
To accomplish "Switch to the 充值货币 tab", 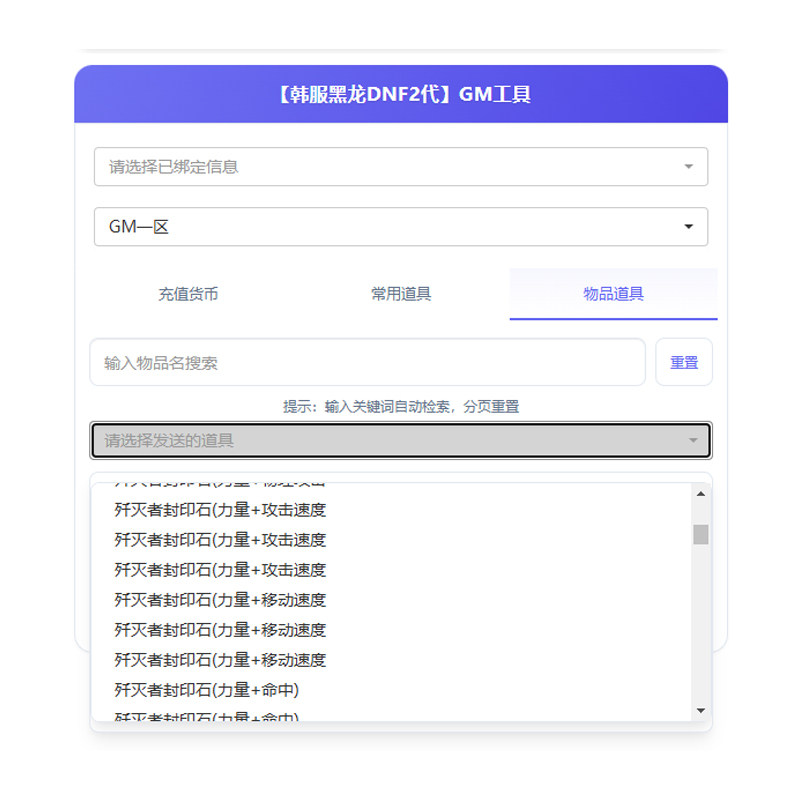I will [188, 294].
